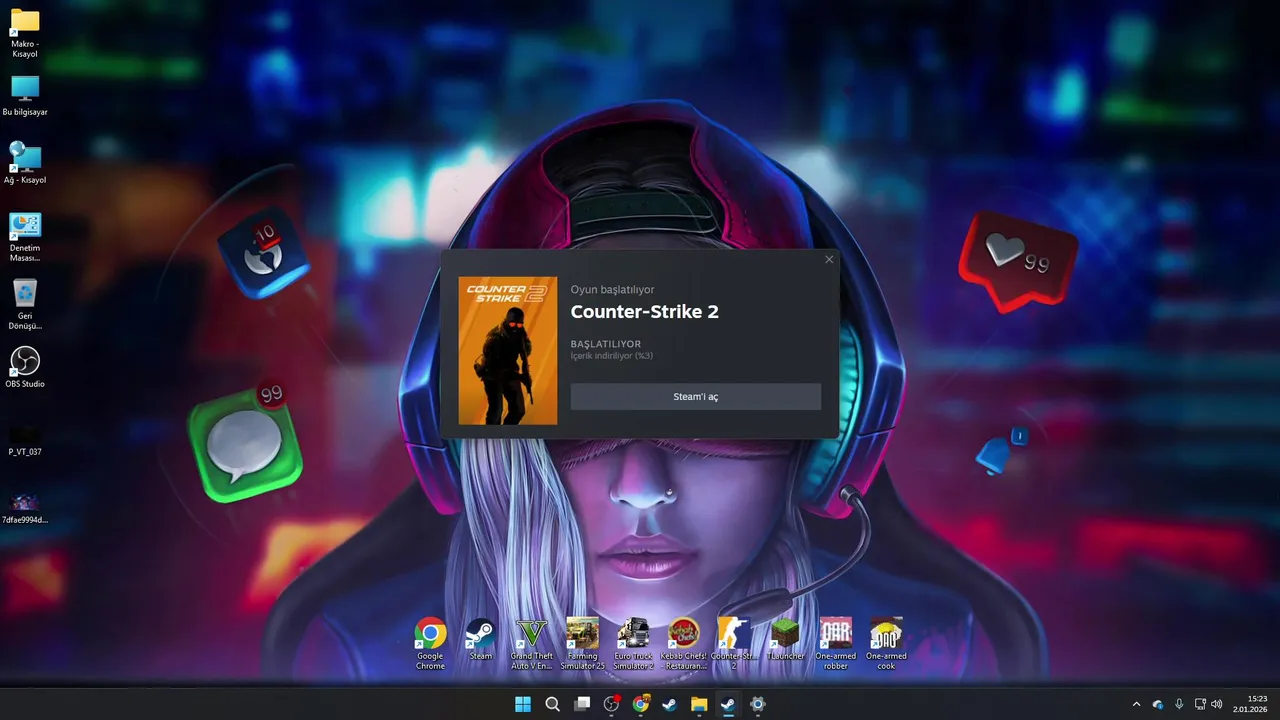Select the Euro Truck Simulator 2 shortcut

634,644
